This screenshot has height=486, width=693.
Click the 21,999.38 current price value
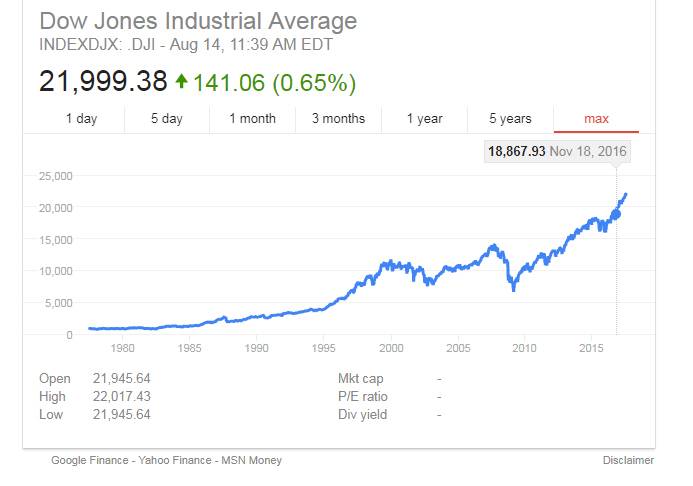[103, 81]
